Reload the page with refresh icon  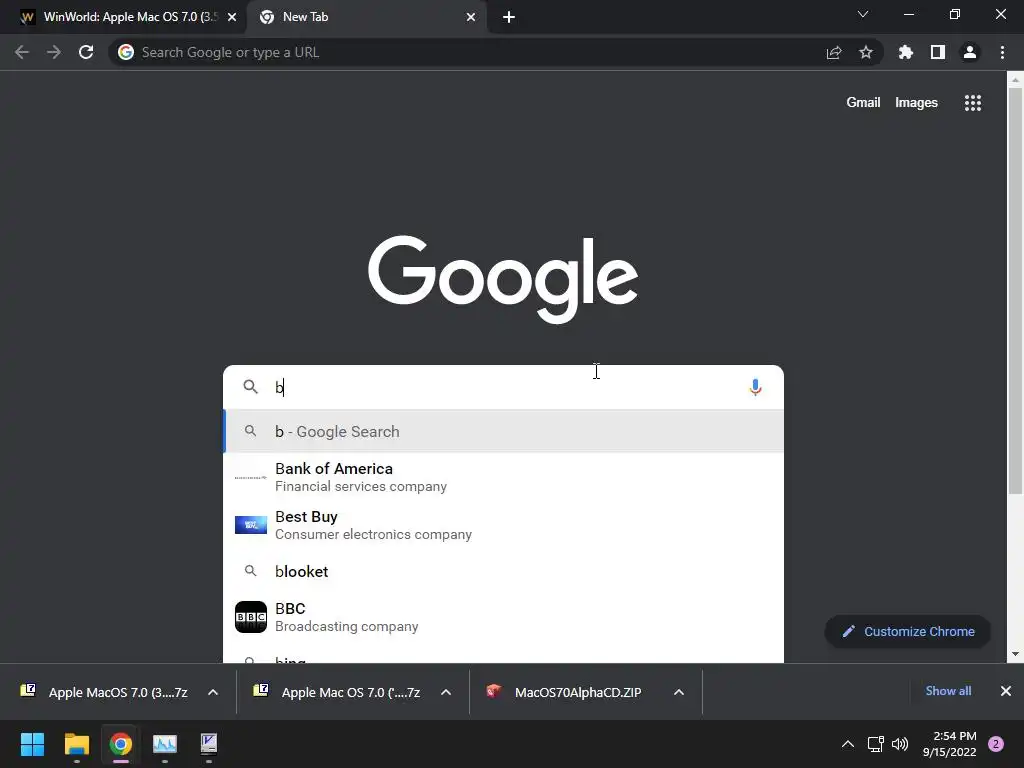click(x=86, y=52)
